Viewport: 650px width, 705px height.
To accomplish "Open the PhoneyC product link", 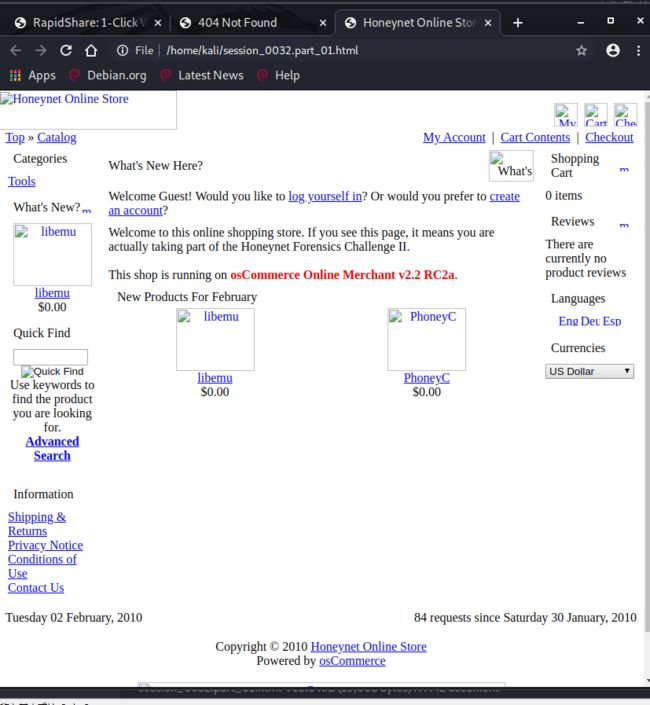I will (427, 378).
